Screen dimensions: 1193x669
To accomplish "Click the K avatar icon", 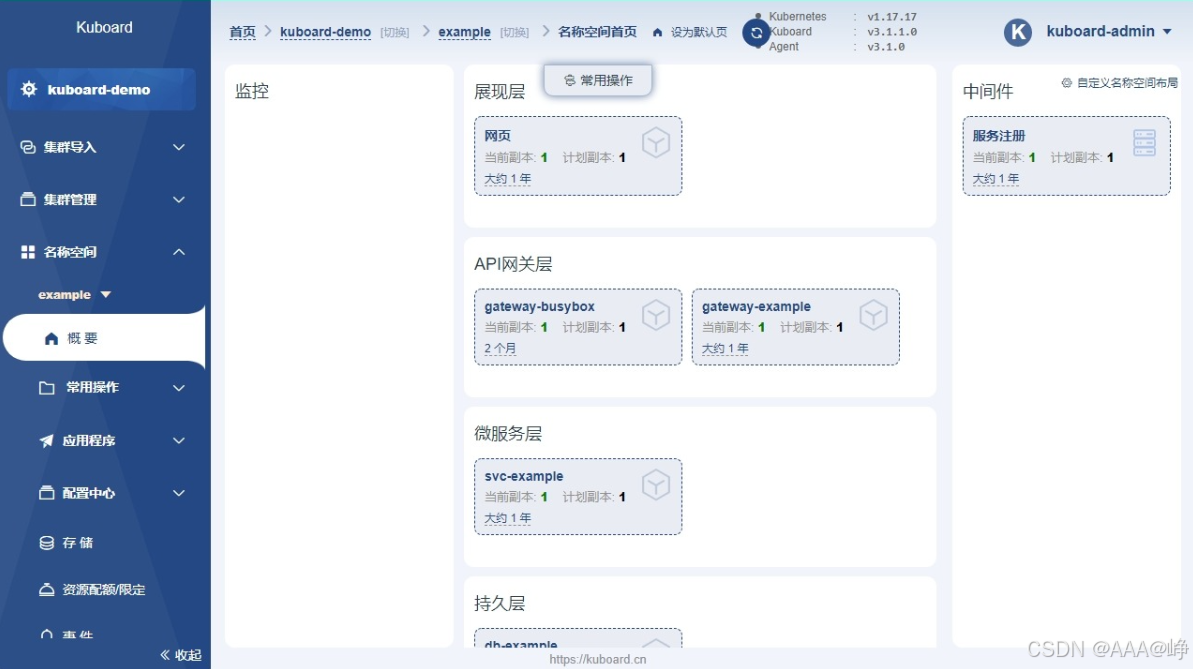I will pos(1018,32).
